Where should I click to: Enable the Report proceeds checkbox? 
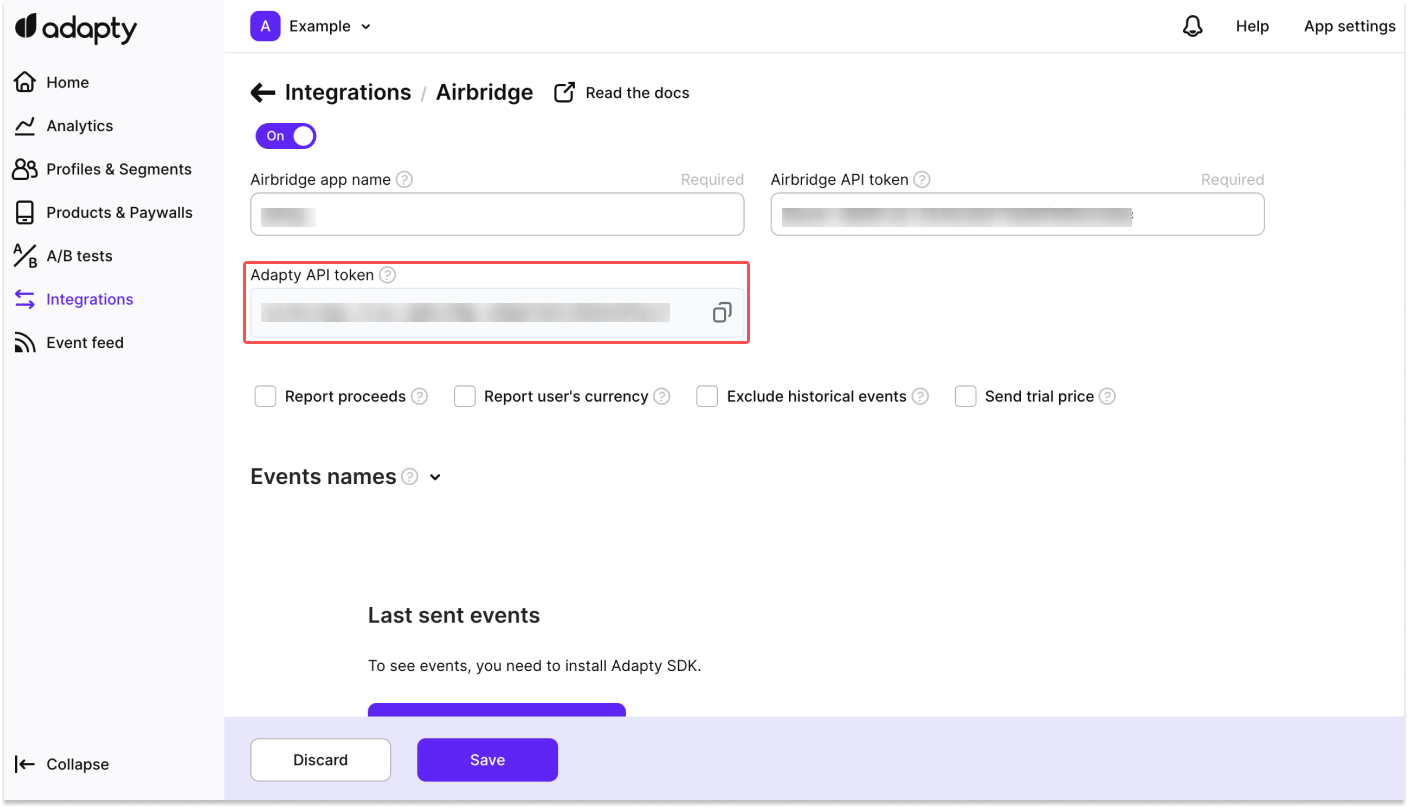click(x=265, y=397)
